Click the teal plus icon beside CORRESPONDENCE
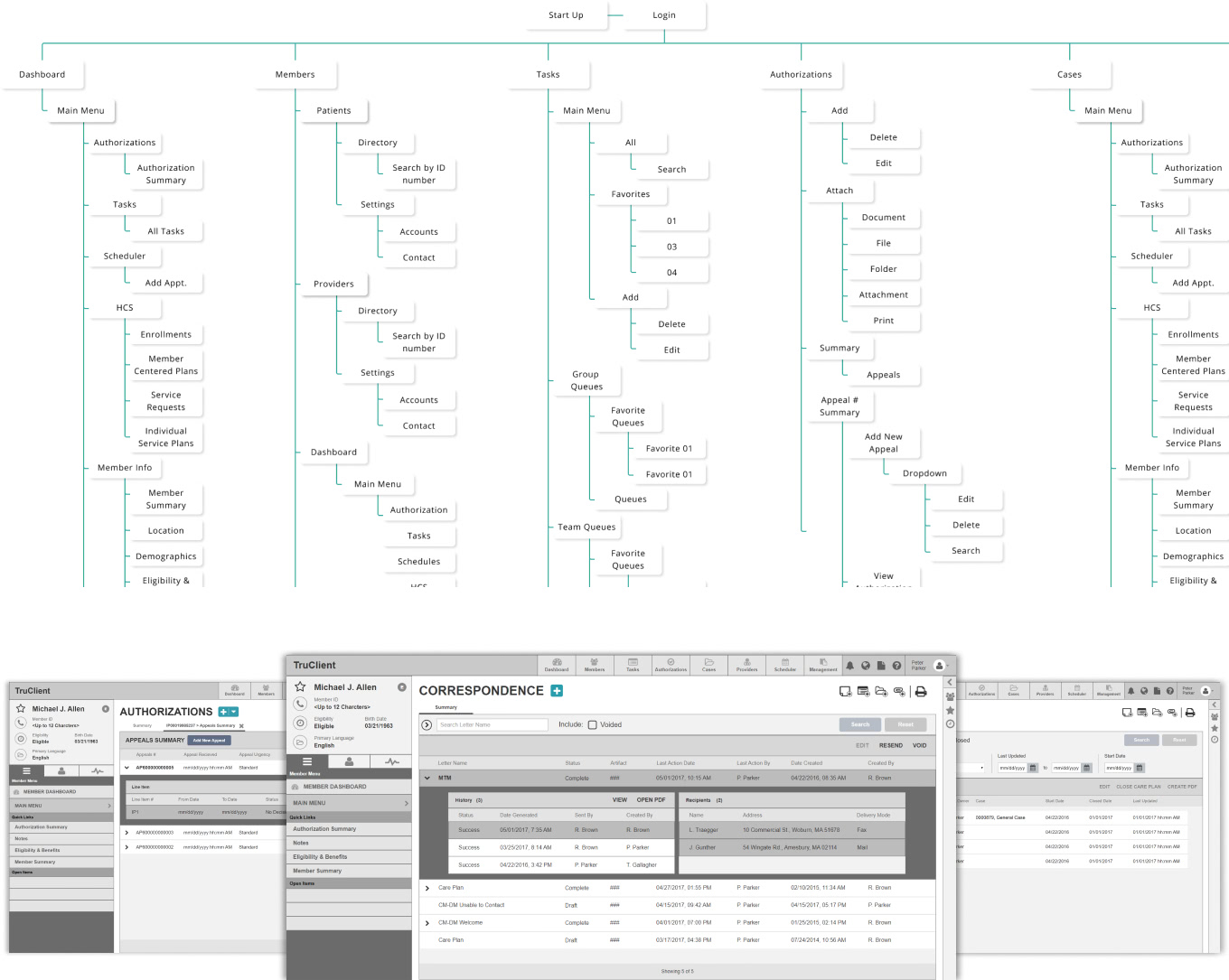This screenshot has width=1229, height=980. coord(557,691)
